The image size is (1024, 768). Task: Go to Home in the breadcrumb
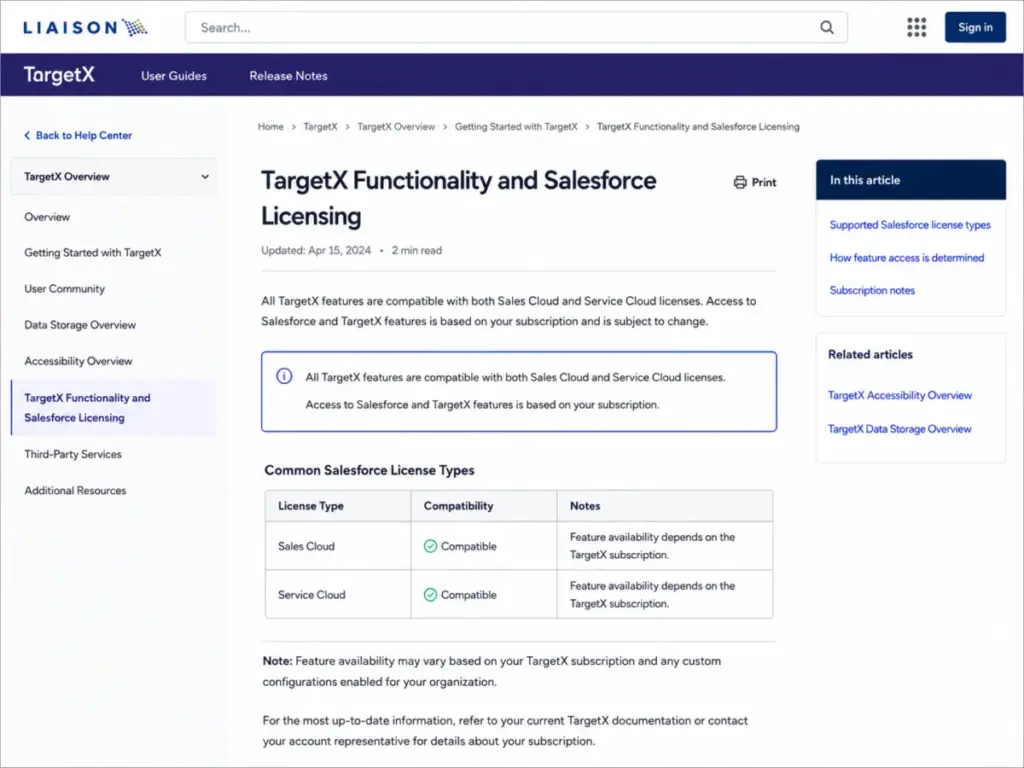(x=270, y=127)
